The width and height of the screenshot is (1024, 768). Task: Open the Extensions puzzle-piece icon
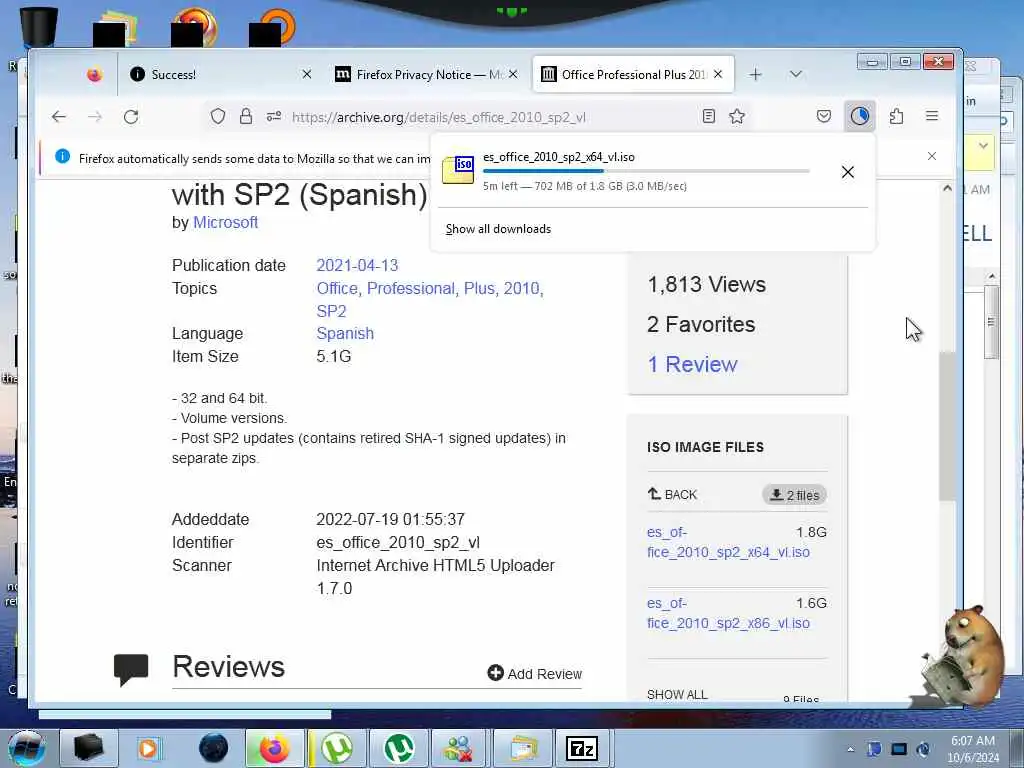(x=897, y=117)
